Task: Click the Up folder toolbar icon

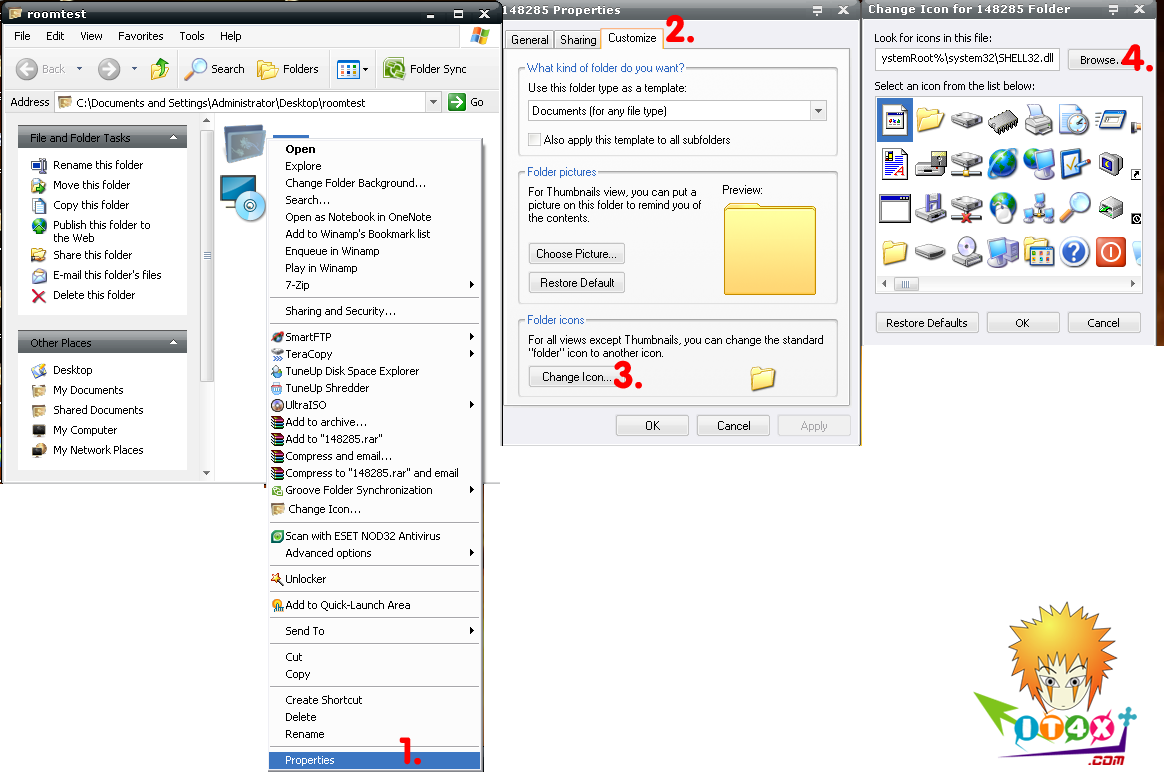Action: pos(160,69)
